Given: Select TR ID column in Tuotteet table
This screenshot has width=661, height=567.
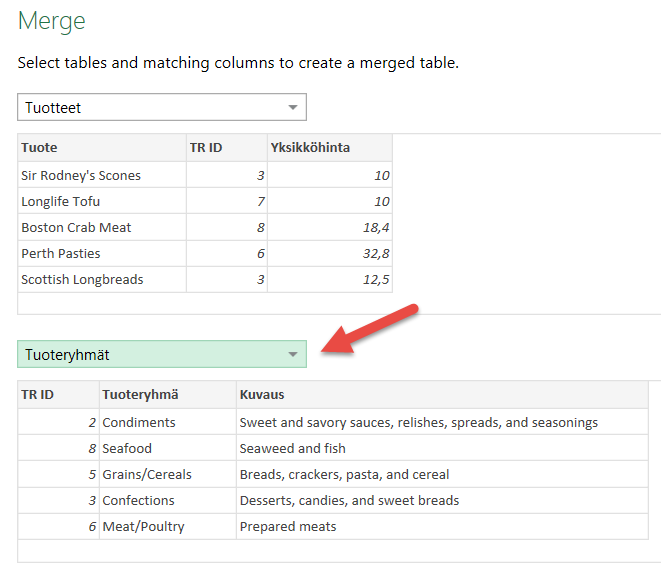Looking at the screenshot, I should pos(226,147).
